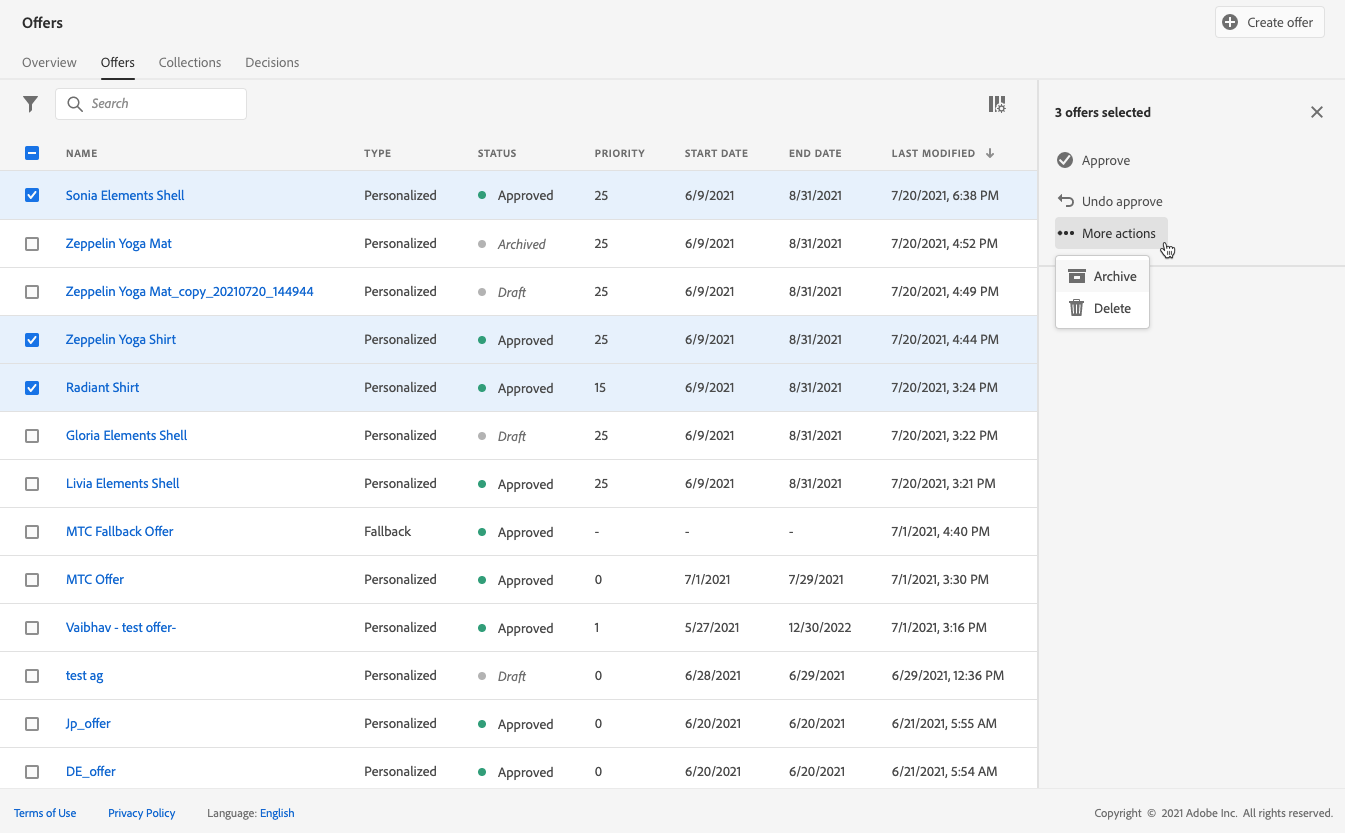This screenshot has height=833, width=1345.
Task: Click the Create offer plus icon
Action: pyautogui.click(x=1230, y=22)
